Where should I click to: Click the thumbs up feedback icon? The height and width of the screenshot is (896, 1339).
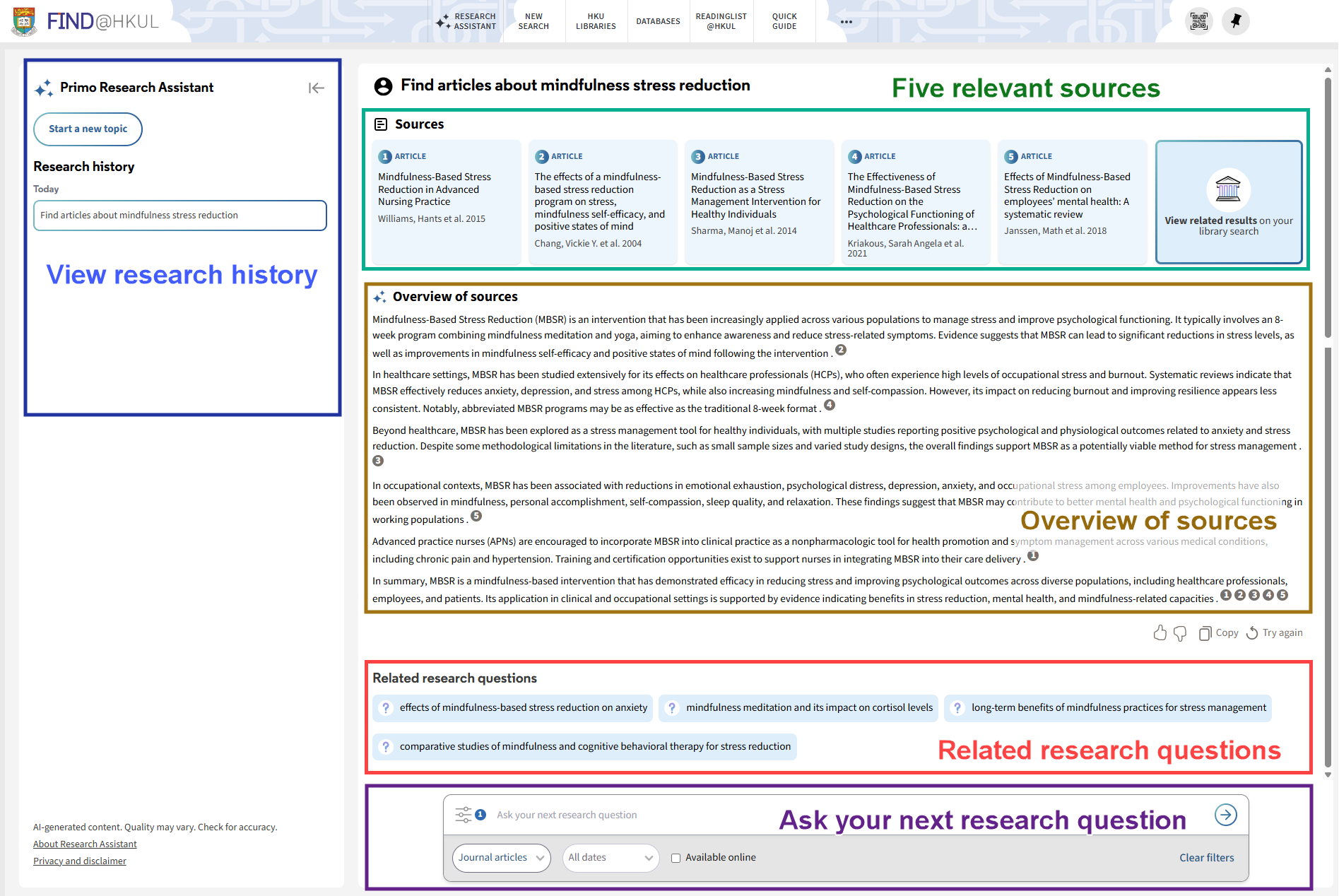[1160, 633]
